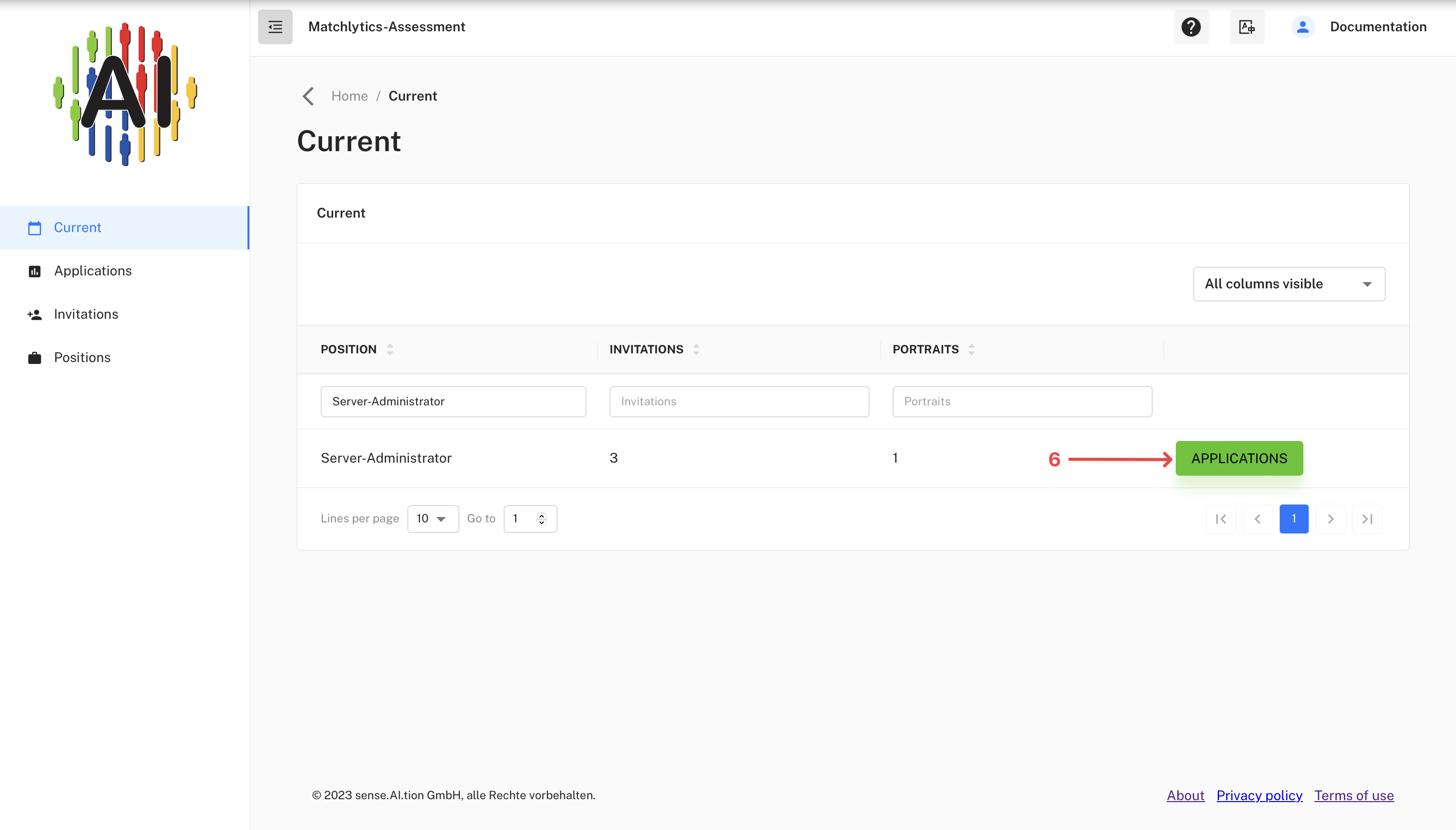Open the Applications sidebar menu item
1456x830 pixels.
[124, 271]
